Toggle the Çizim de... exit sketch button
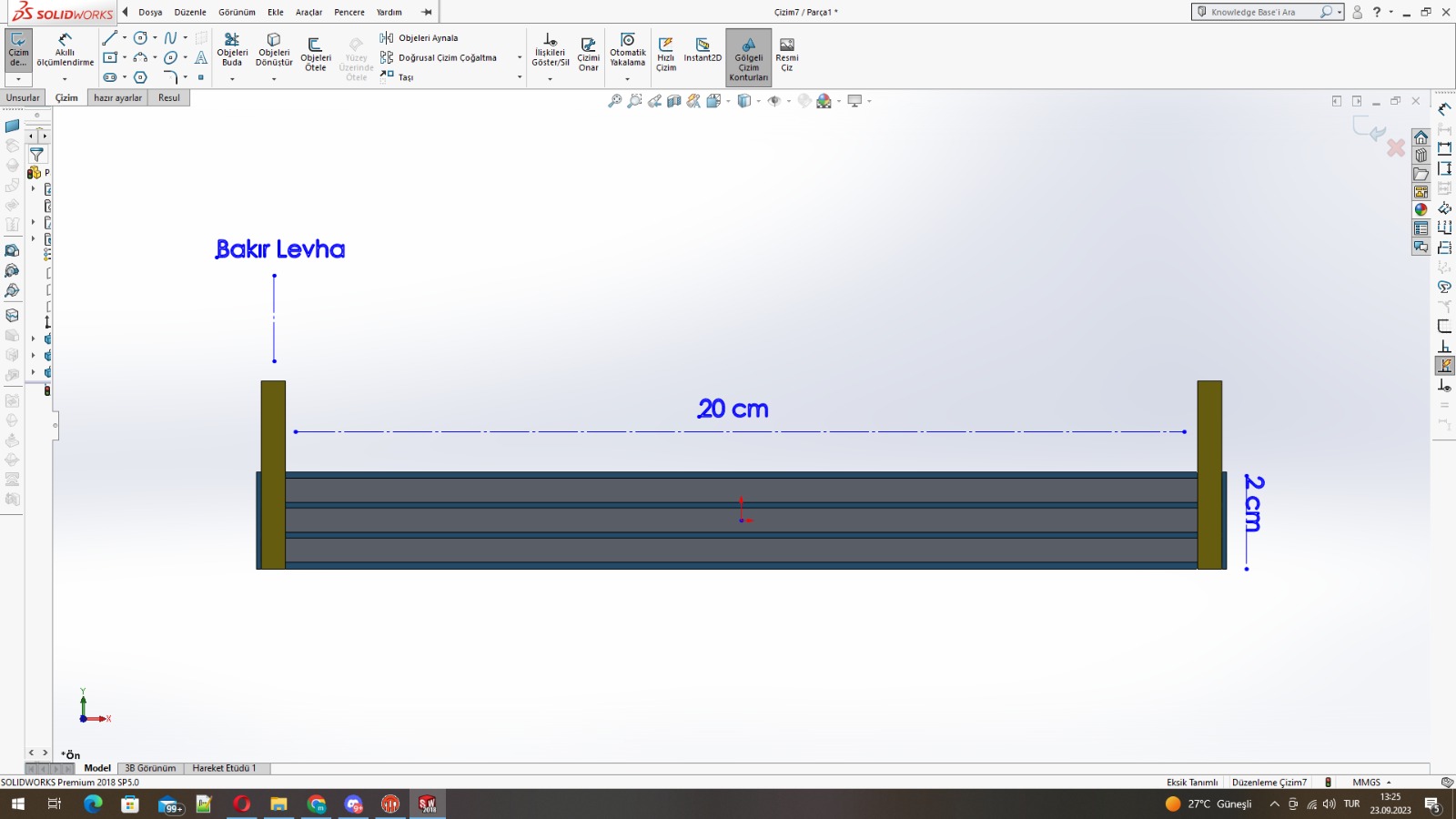The height and width of the screenshot is (819, 1456). click(18, 50)
